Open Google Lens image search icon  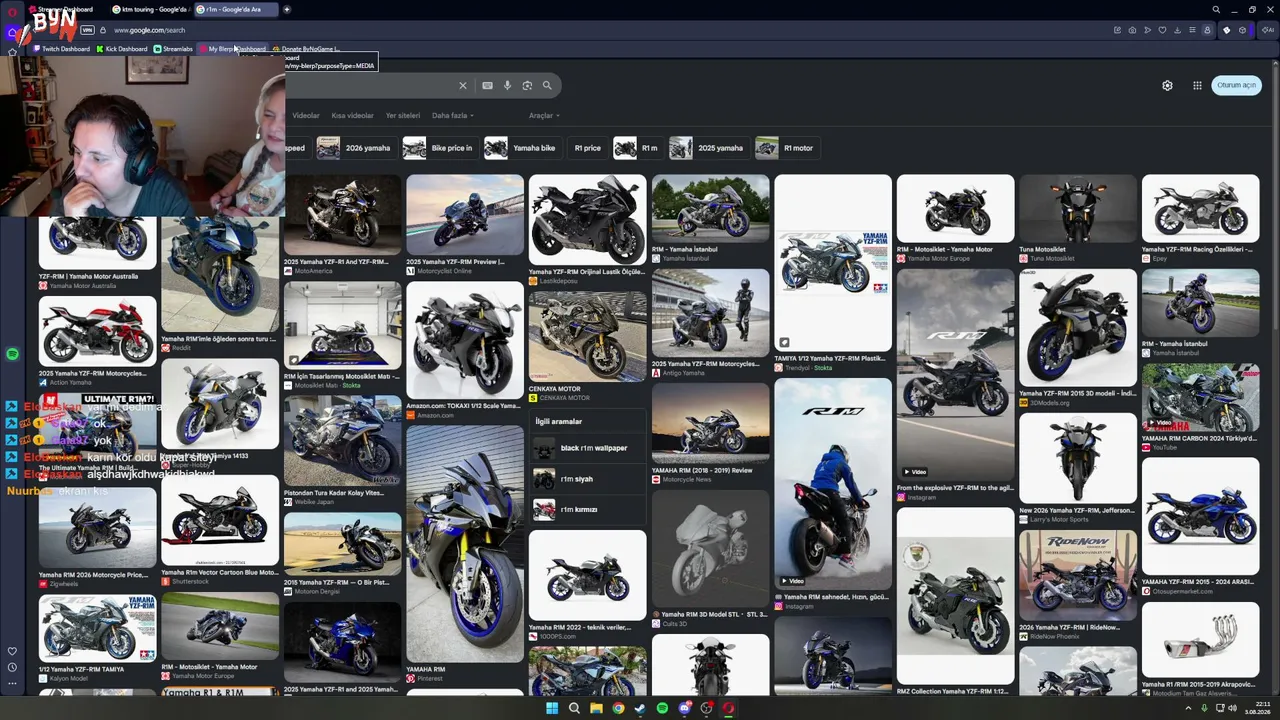527,85
